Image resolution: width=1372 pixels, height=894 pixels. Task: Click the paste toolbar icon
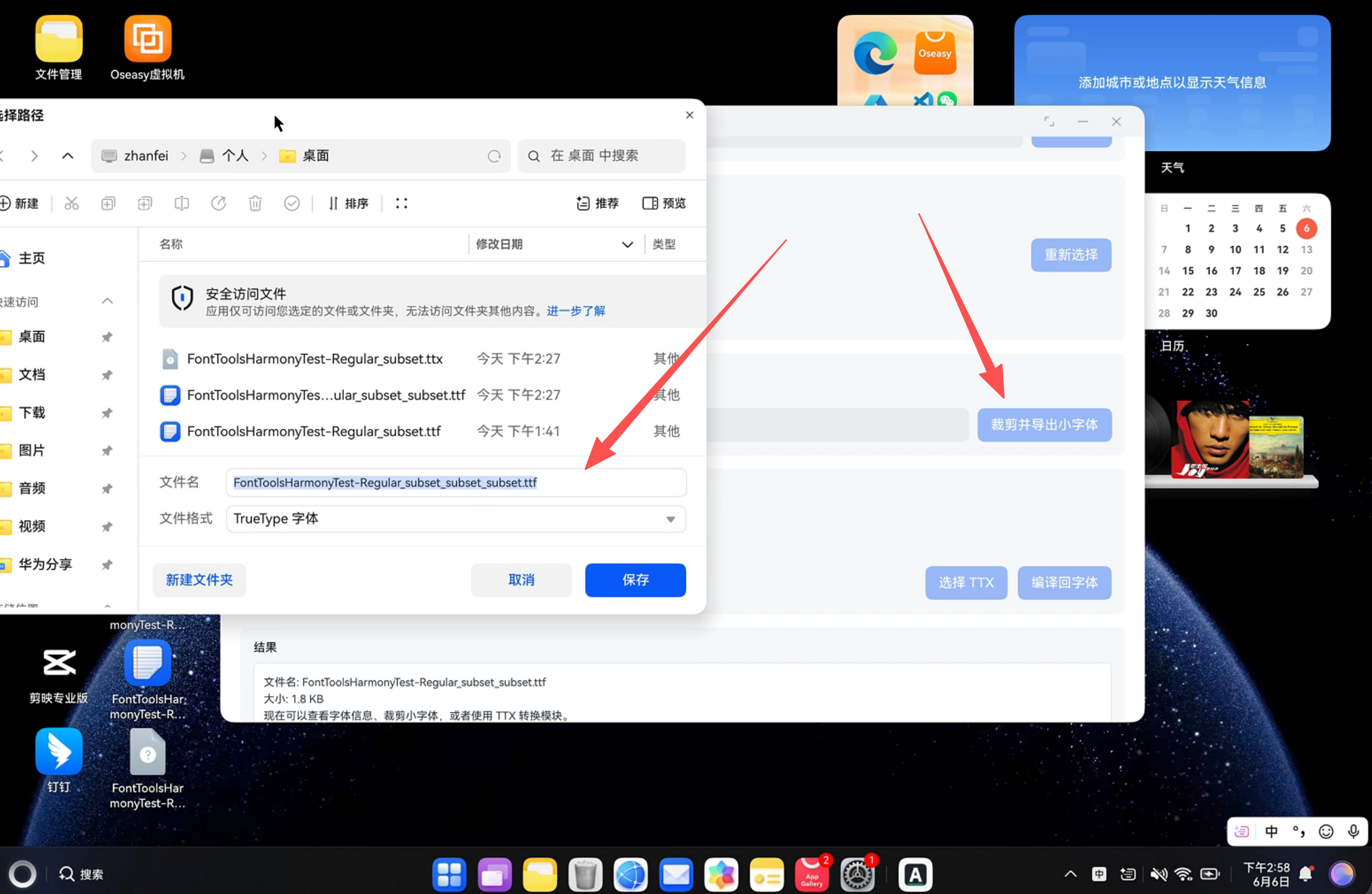pyautogui.click(x=145, y=204)
